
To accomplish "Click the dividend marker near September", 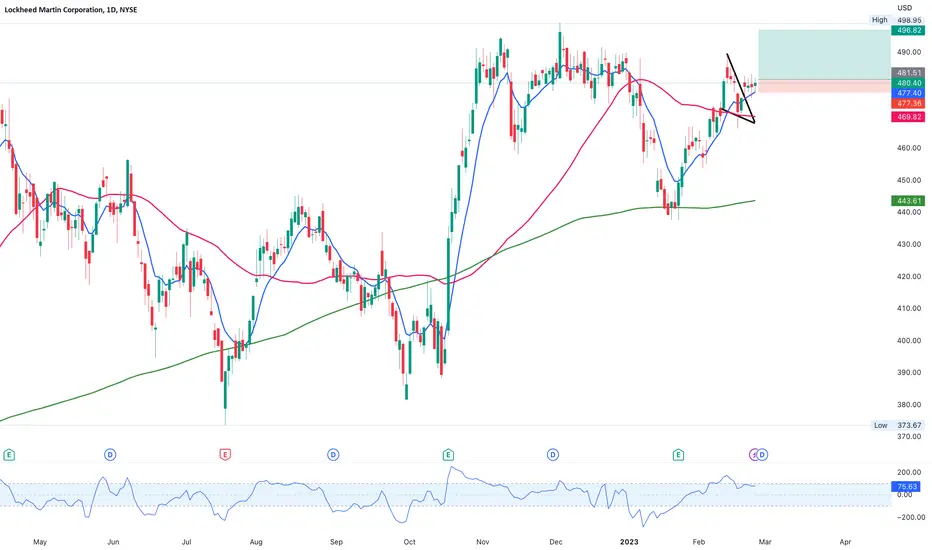I will pos(333,455).
